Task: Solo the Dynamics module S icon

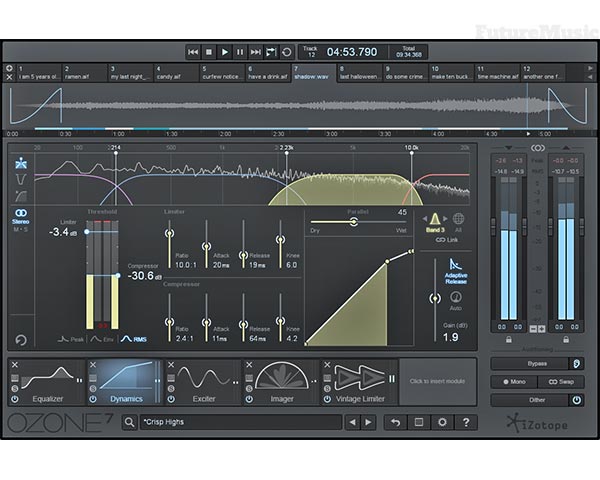Action: [93, 389]
